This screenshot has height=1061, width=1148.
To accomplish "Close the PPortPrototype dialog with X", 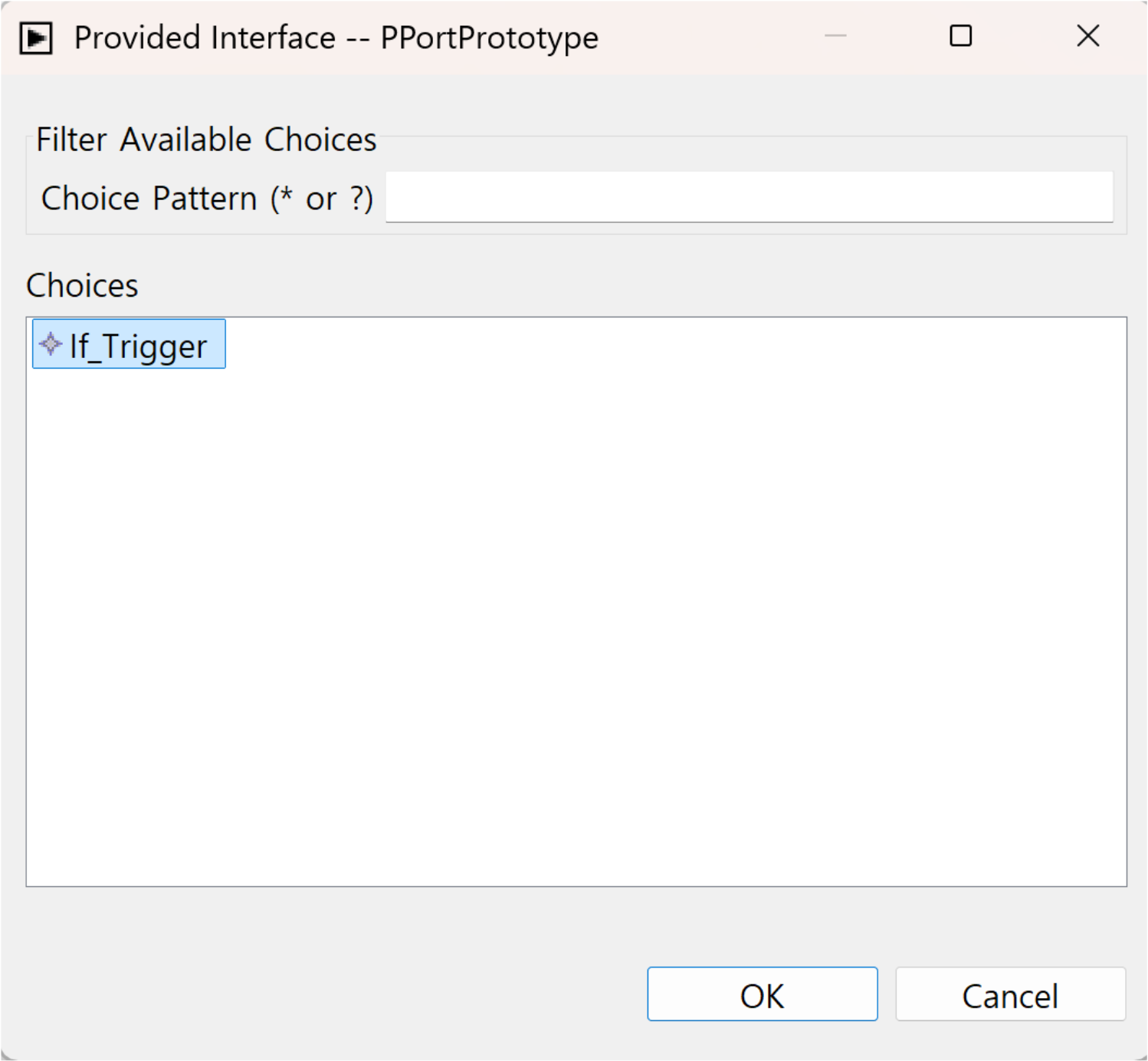I will 1087,36.
